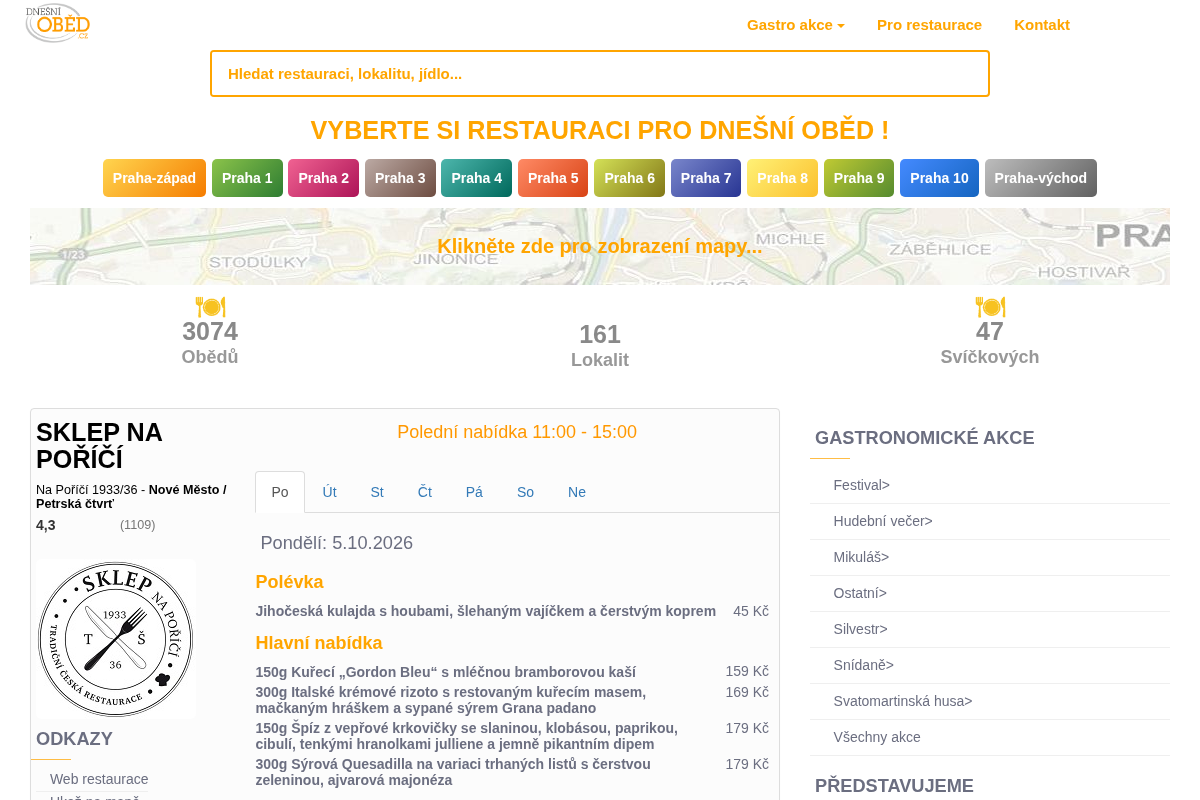Open the Všechny akce link
The image size is (1200, 800).
(877, 737)
